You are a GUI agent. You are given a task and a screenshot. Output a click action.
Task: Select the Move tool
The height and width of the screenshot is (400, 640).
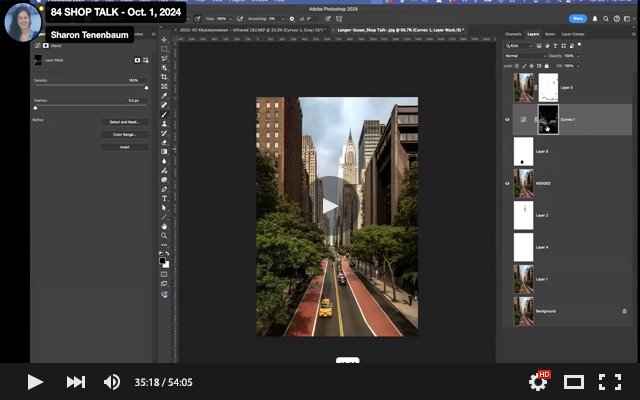164,40
